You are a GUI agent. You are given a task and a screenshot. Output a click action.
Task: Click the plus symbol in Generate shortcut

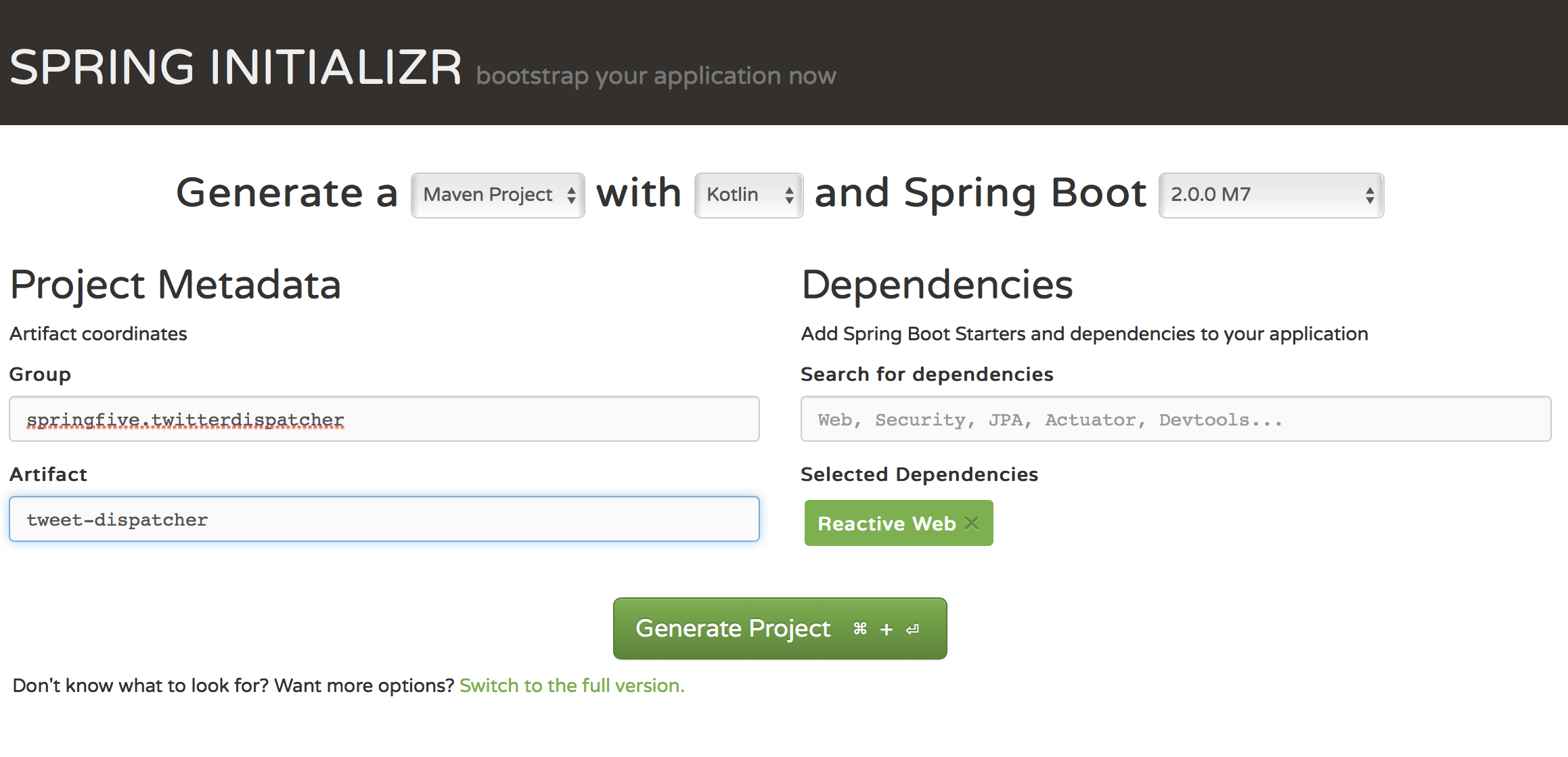(x=887, y=630)
